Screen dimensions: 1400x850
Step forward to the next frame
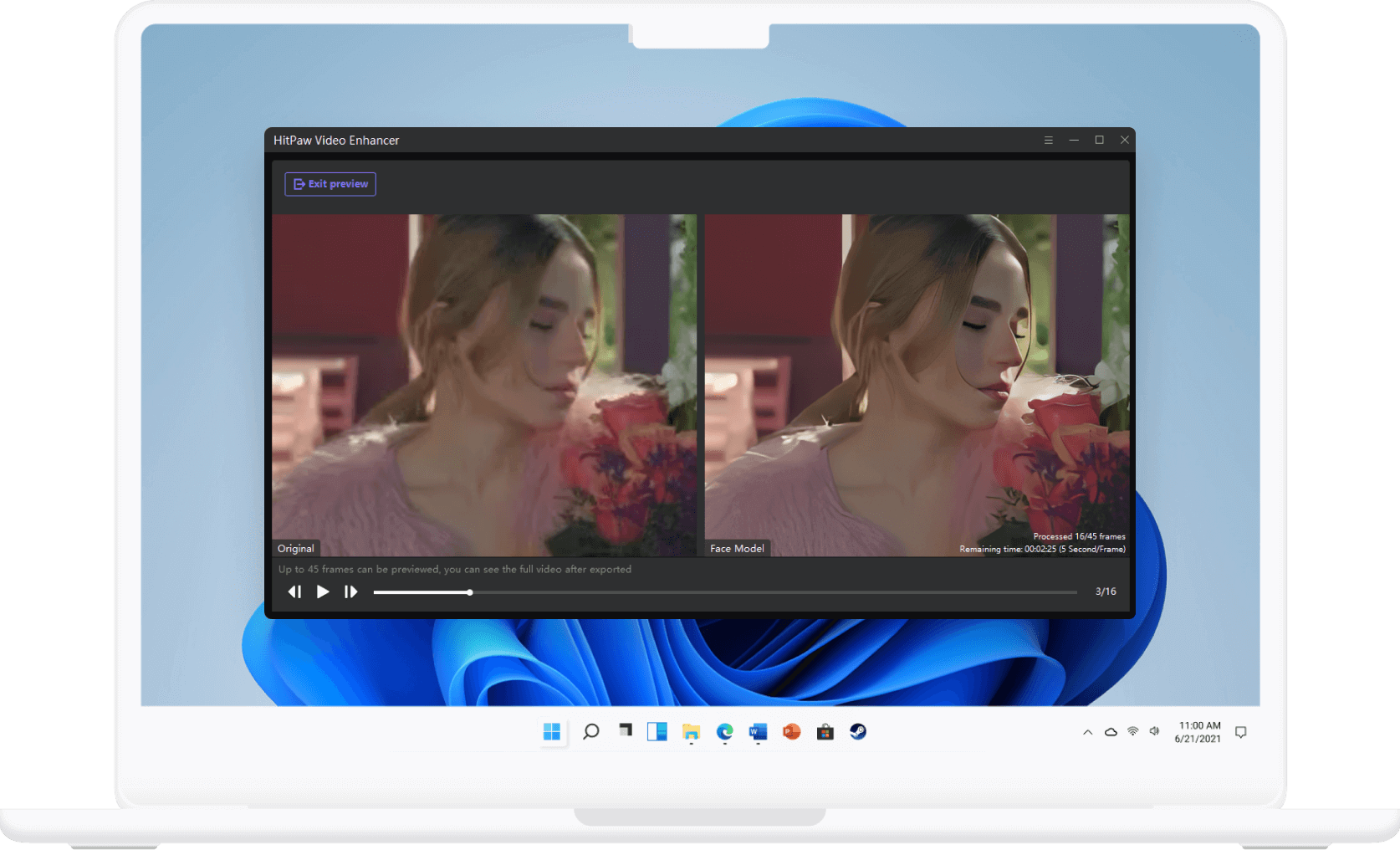[x=351, y=591]
